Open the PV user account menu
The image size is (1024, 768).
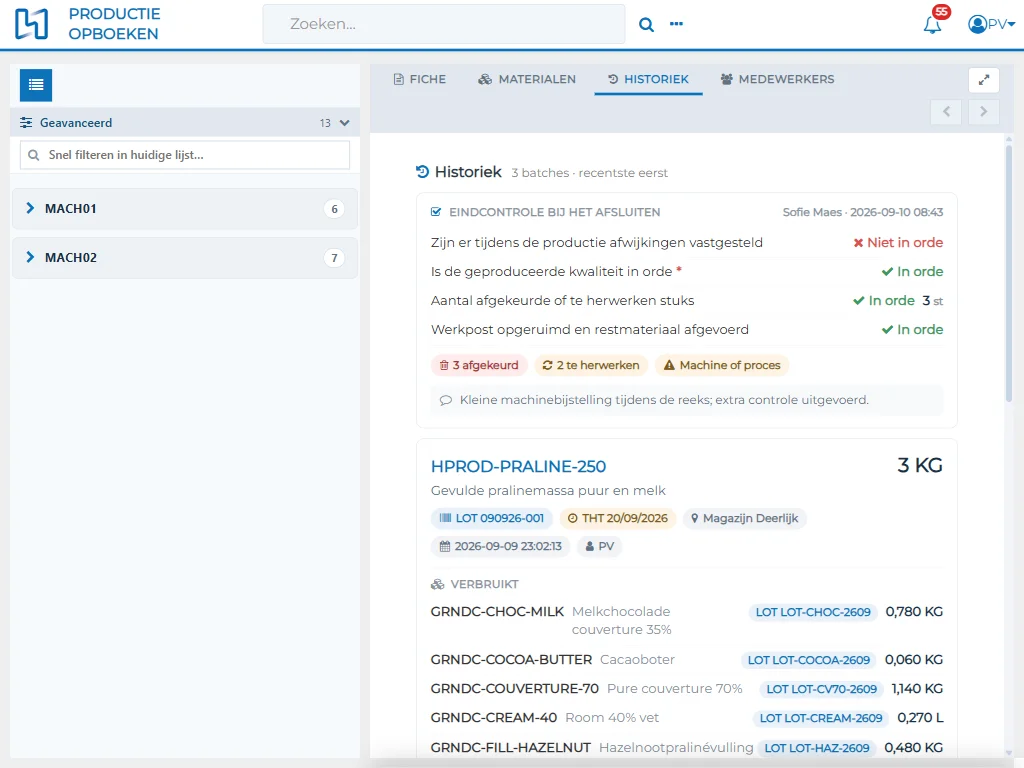click(991, 24)
